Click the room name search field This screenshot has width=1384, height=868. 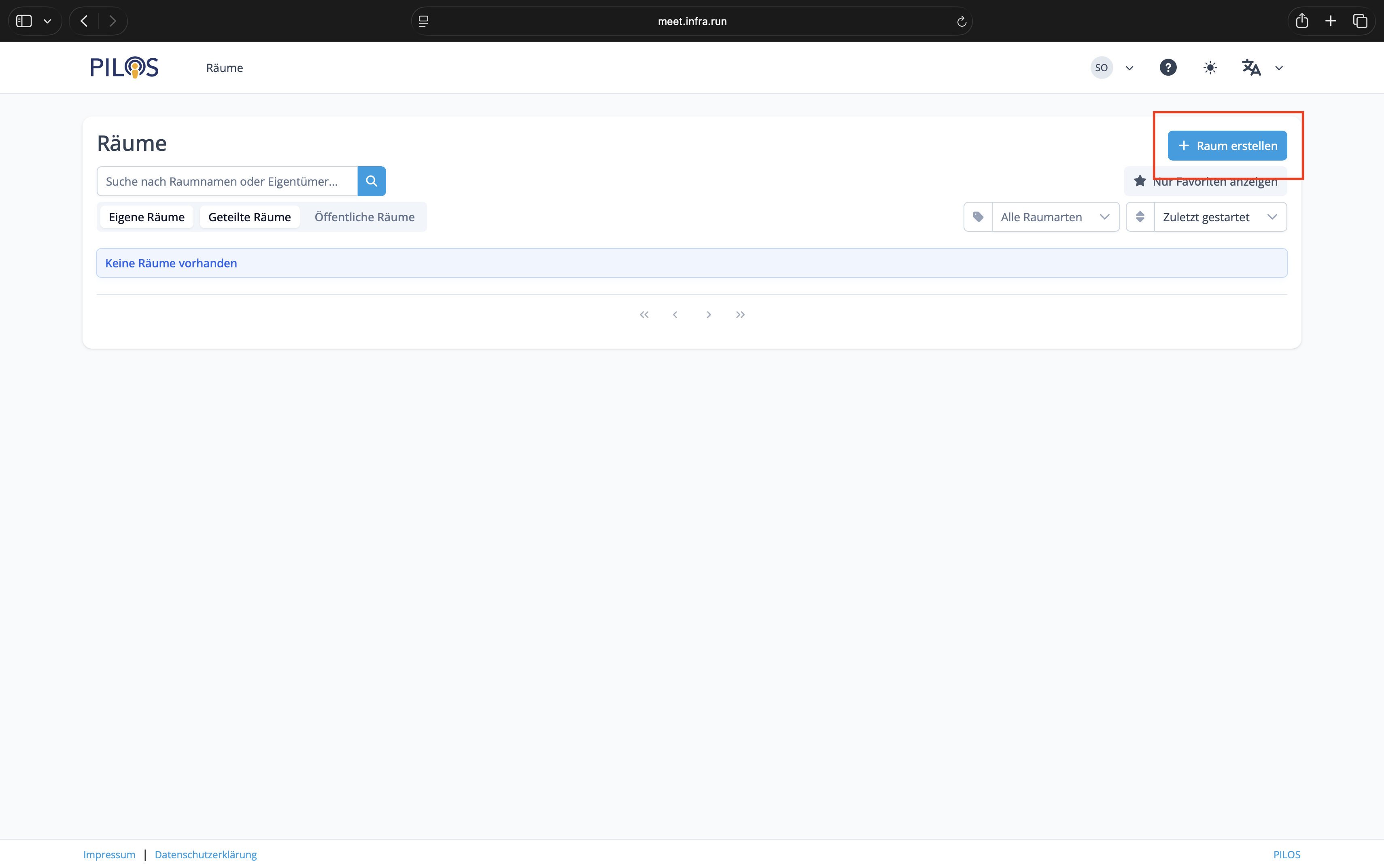point(227,182)
